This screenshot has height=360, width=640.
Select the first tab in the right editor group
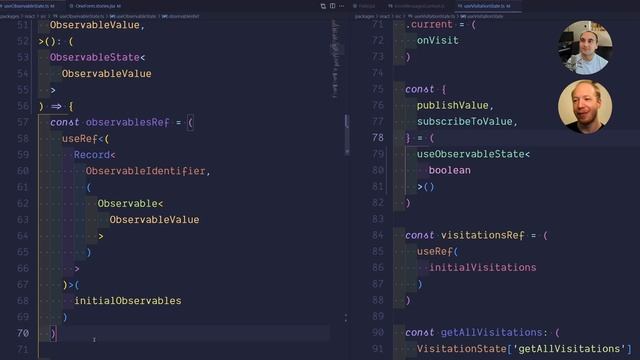tap(365, 6)
